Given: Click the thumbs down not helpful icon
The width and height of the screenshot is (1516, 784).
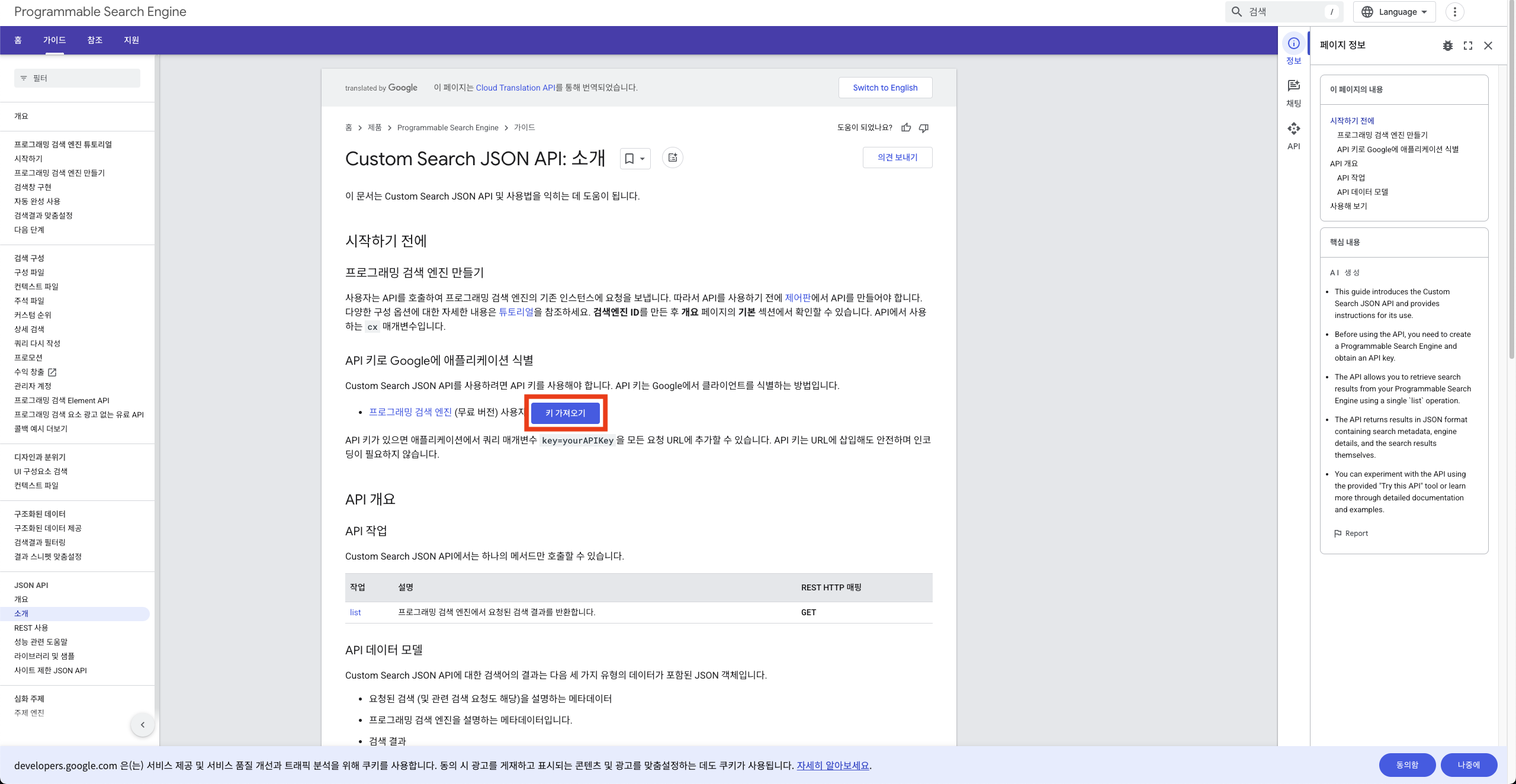Looking at the screenshot, I should (924, 128).
